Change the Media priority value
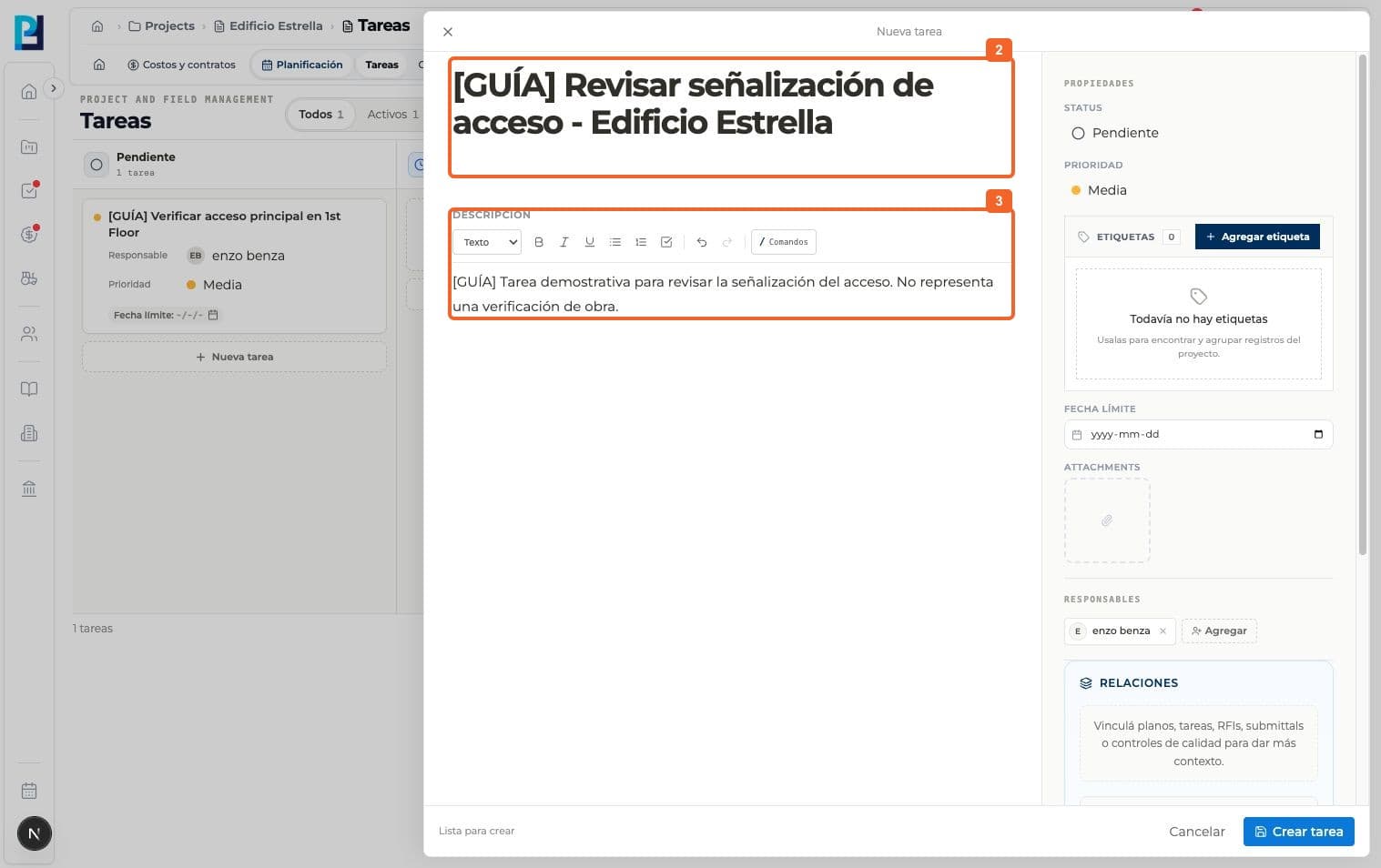Screen dimensions: 1381x868 point(1099,190)
